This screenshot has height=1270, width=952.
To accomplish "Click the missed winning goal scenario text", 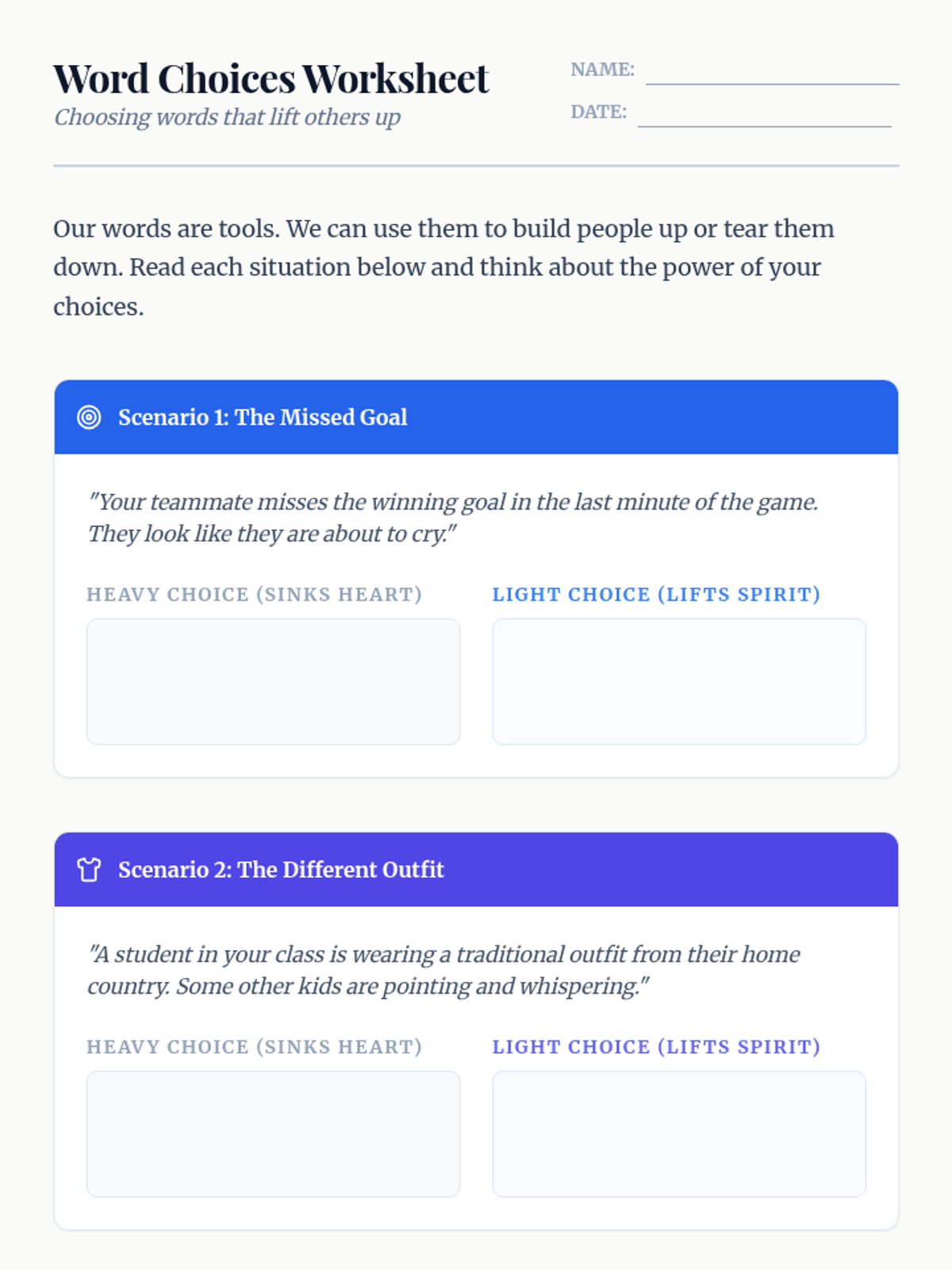I will click(452, 518).
